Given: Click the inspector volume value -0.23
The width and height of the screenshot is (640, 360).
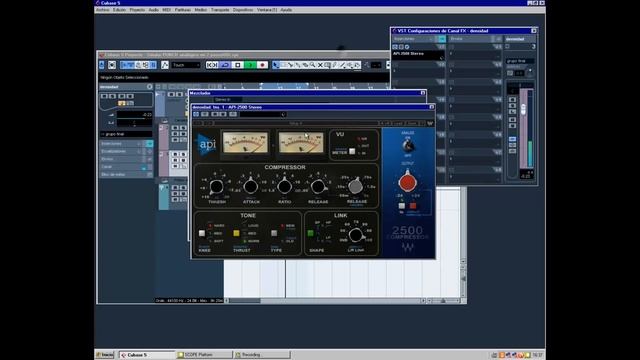Looking at the screenshot, I should 135,115.
